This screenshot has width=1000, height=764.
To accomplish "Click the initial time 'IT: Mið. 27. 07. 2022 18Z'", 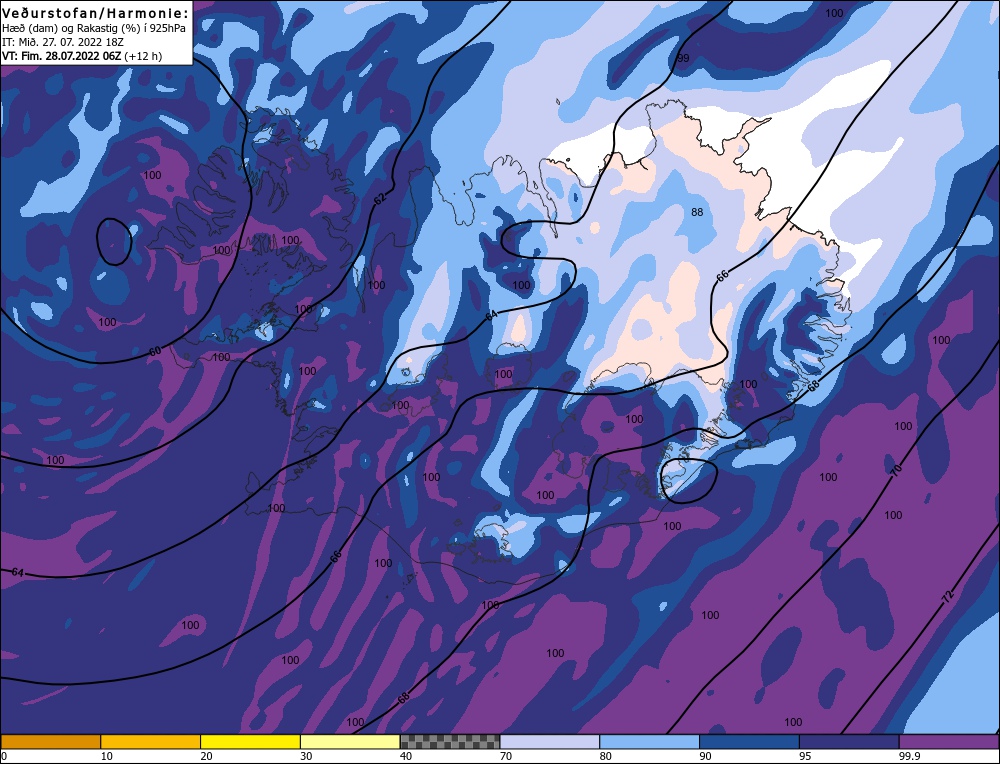I will [x=62, y=42].
